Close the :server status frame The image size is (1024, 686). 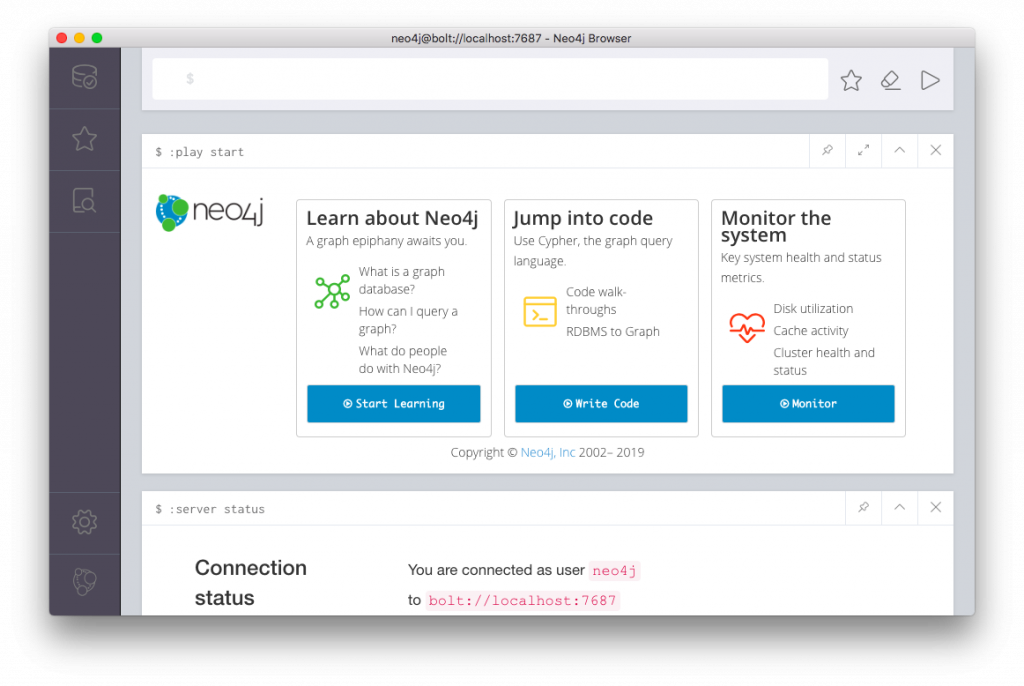pyautogui.click(x=935, y=508)
